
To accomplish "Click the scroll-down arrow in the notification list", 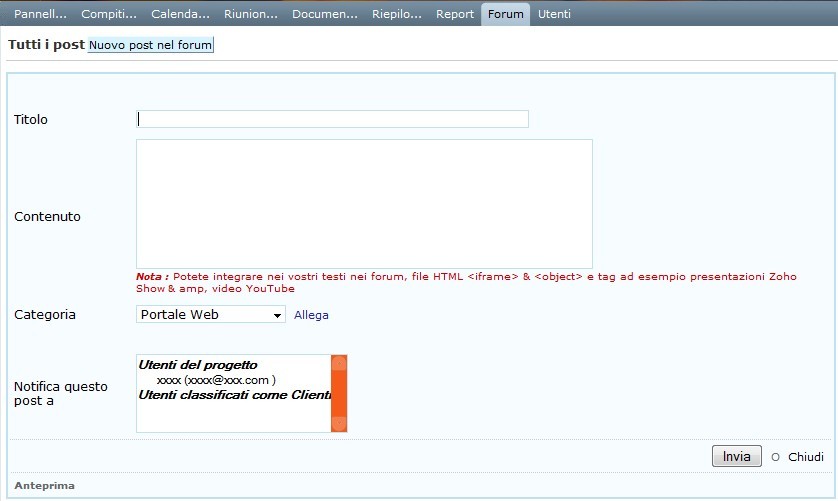I will tap(339, 424).
